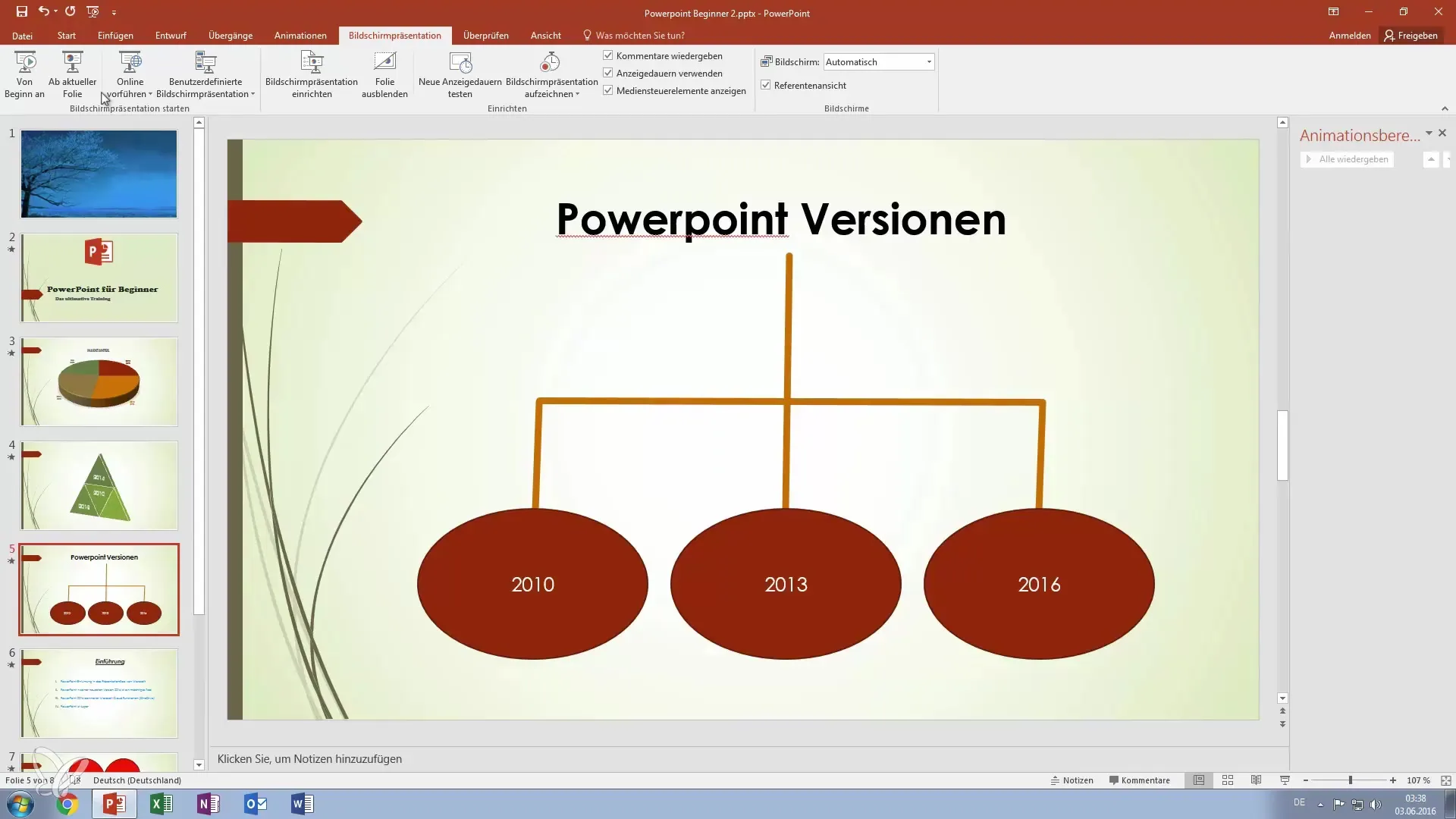Select slide 2 PowerPoint für Beginner thumbnail
This screenshot has height=819, width=1456.
tap(99, 278)
